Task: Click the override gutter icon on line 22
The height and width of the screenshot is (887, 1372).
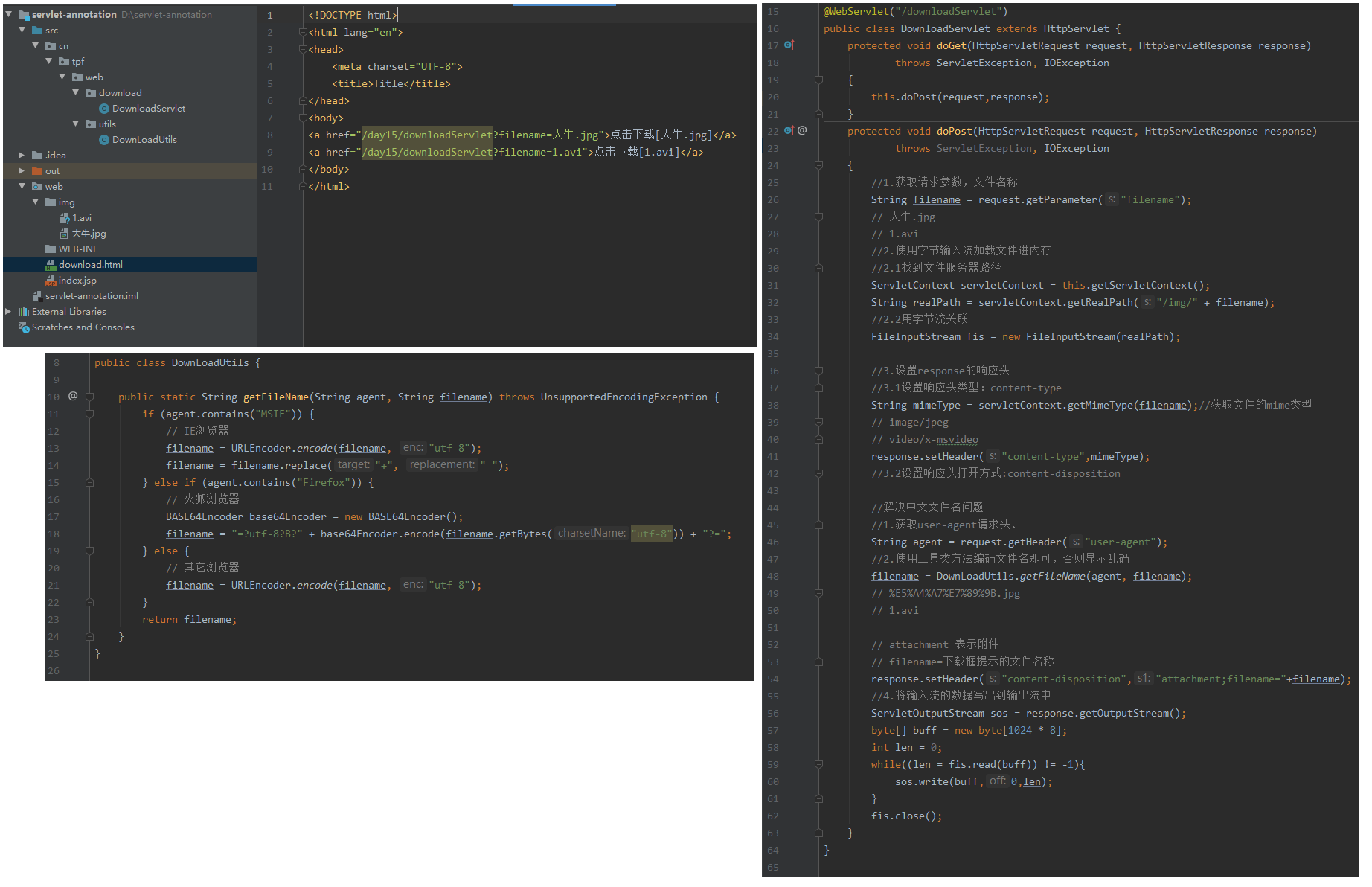Action: (x=789, y=131)
